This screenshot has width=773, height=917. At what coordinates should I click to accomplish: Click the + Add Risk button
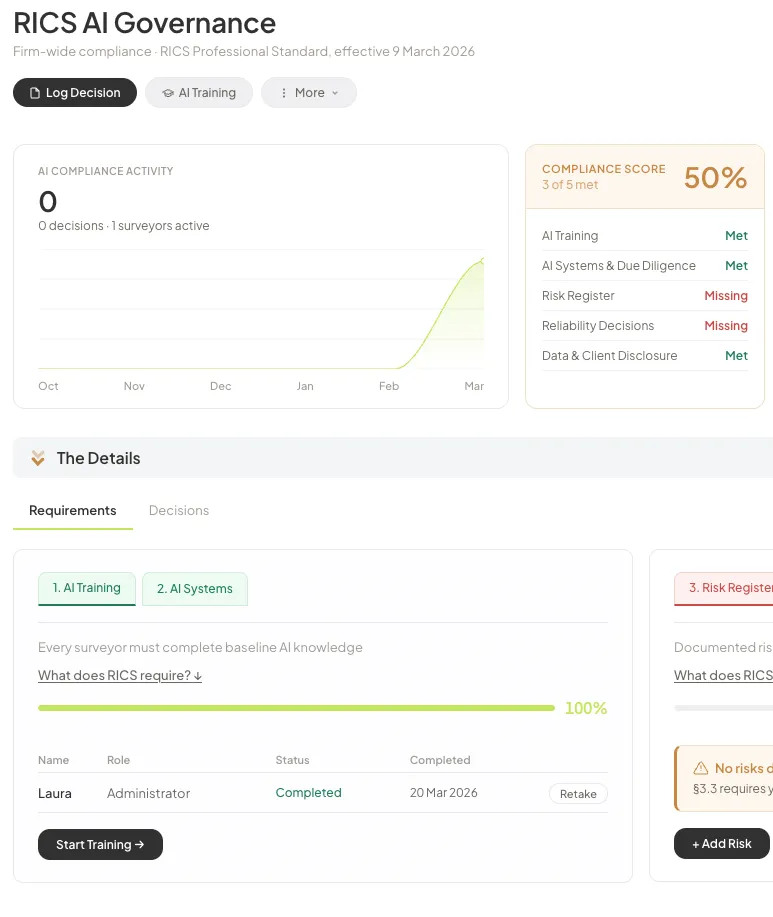(721, 843)
